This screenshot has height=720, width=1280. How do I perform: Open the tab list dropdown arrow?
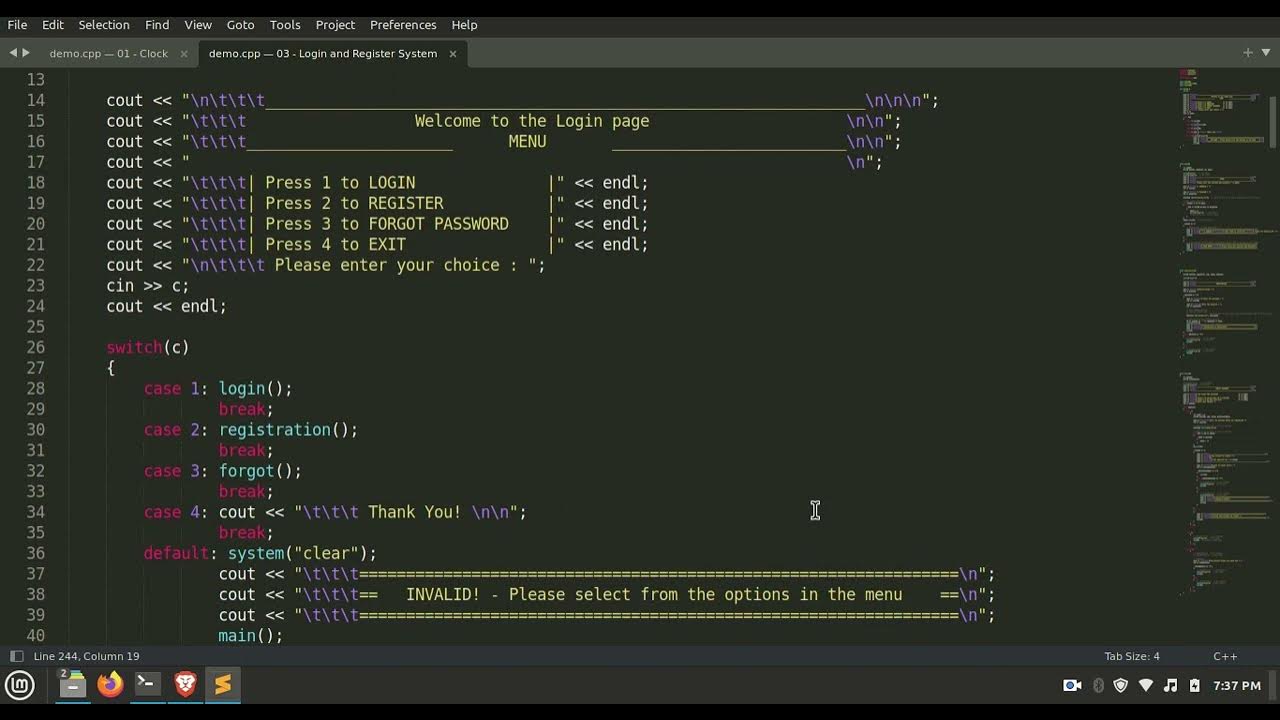(1266, 53)
